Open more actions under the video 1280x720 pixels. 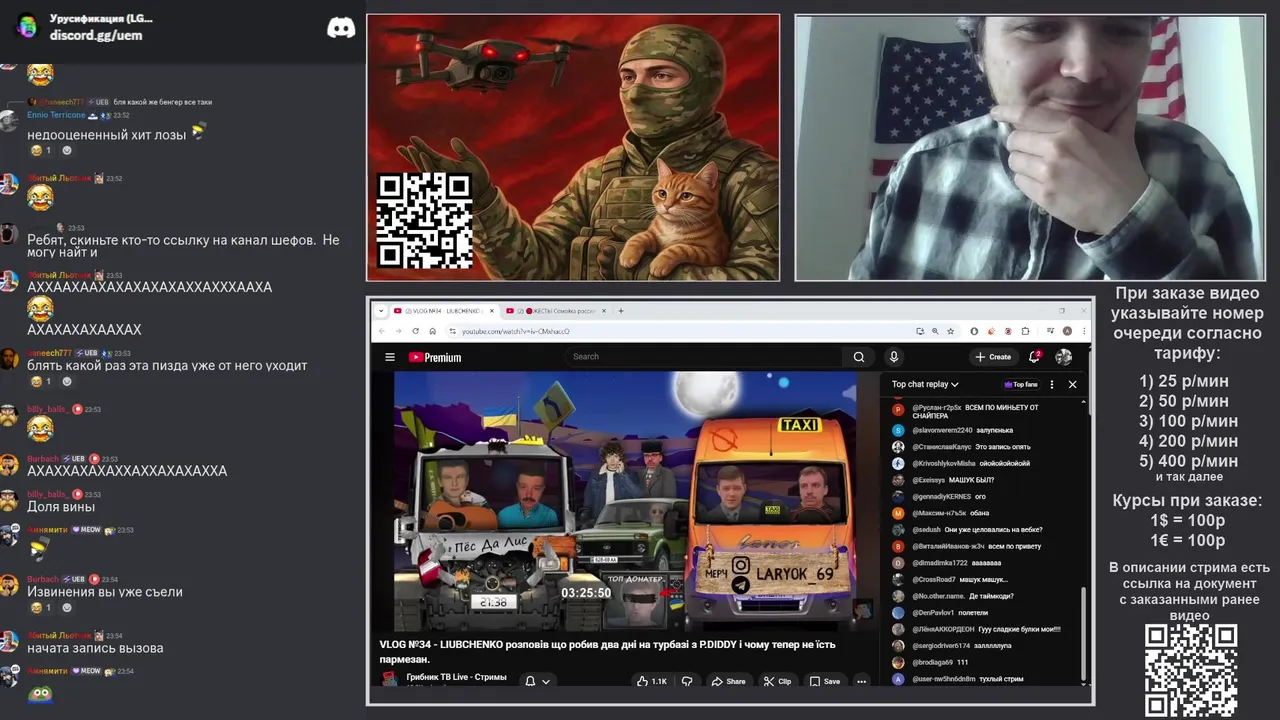(861, 681)
